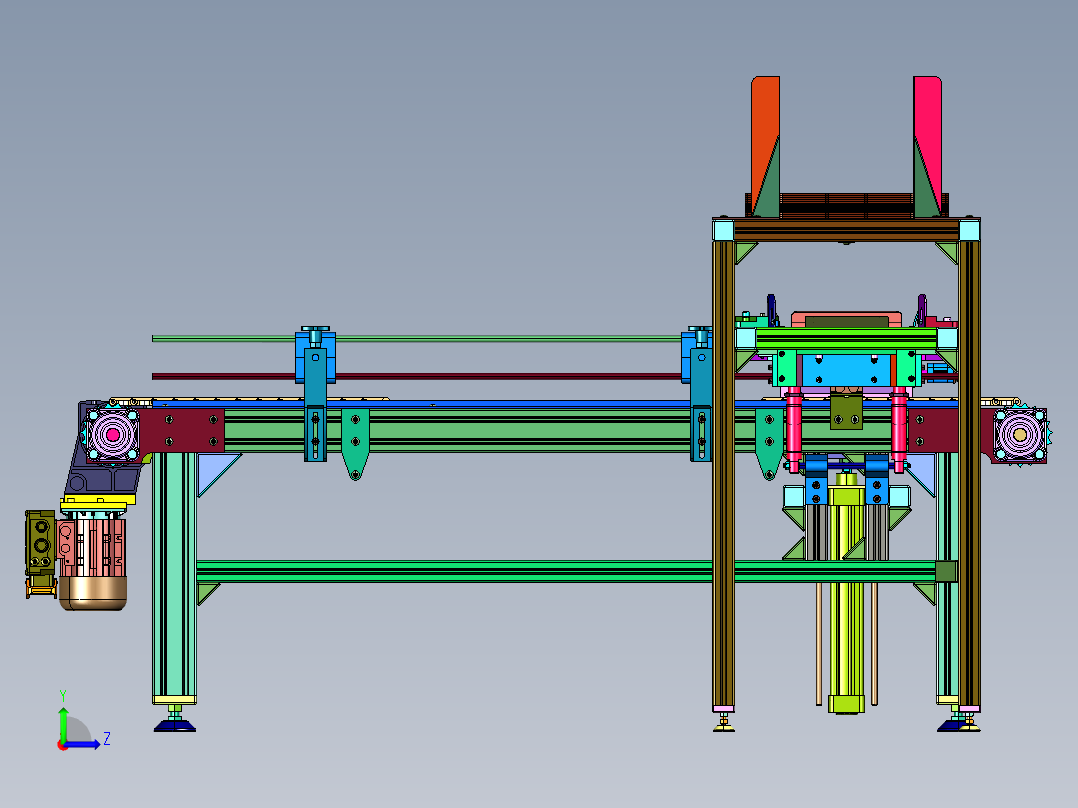1078x808 pixels.
Task: Click the top-right cyan corner cap of tower
Action: (x=969, y=230)
